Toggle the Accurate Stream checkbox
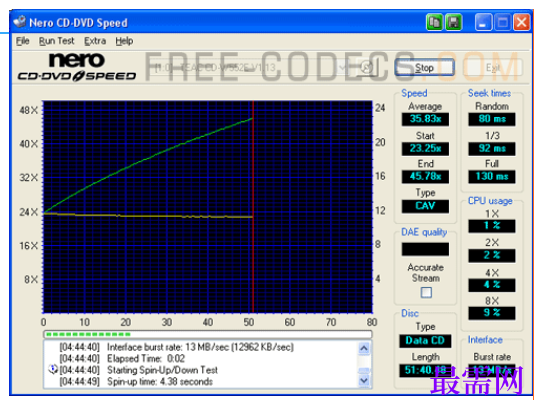542x412 pixels. (x=426, y=292)
